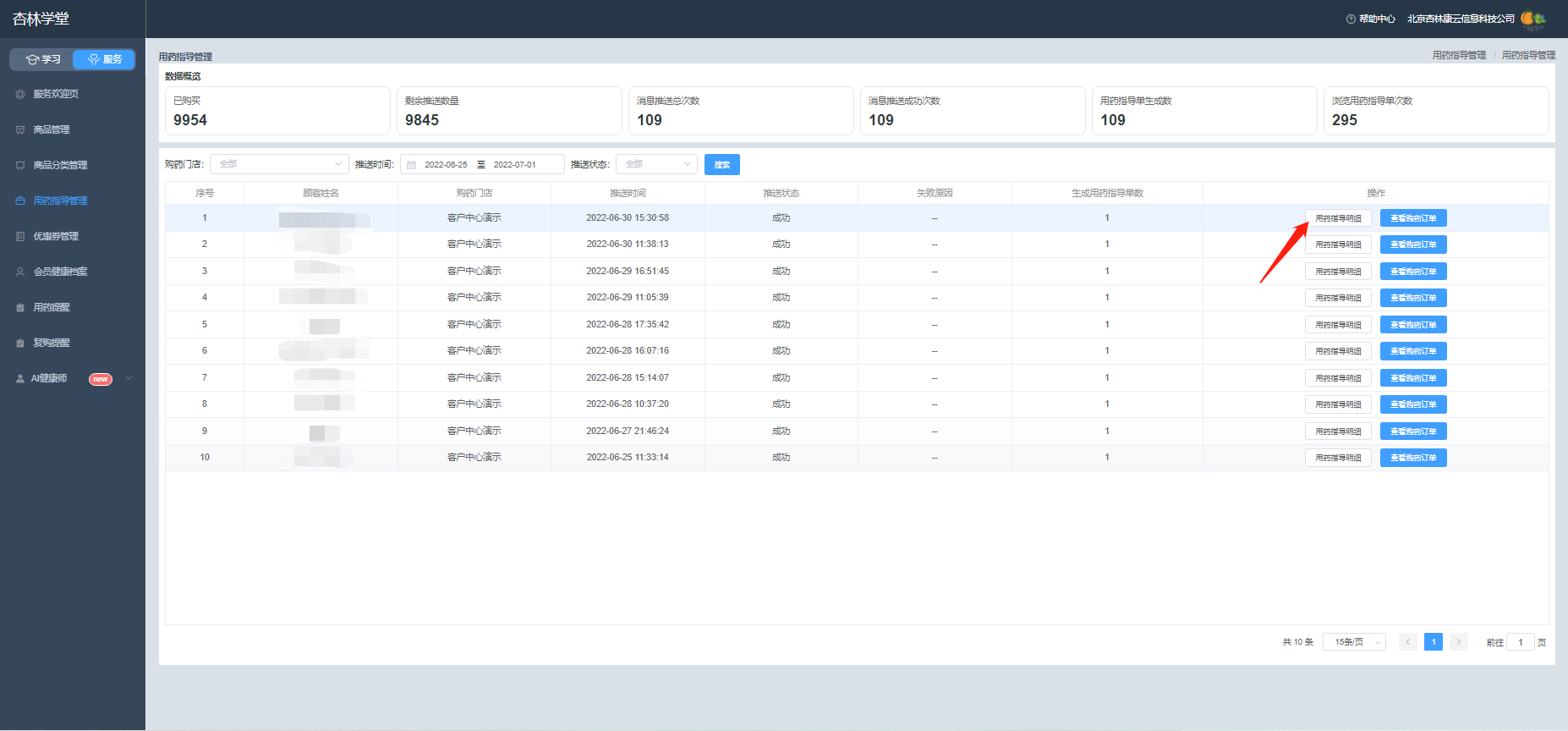This screenshot has height=731, width=1568.
Task: Switch to the 服务 mode tab
Action: 104,59
